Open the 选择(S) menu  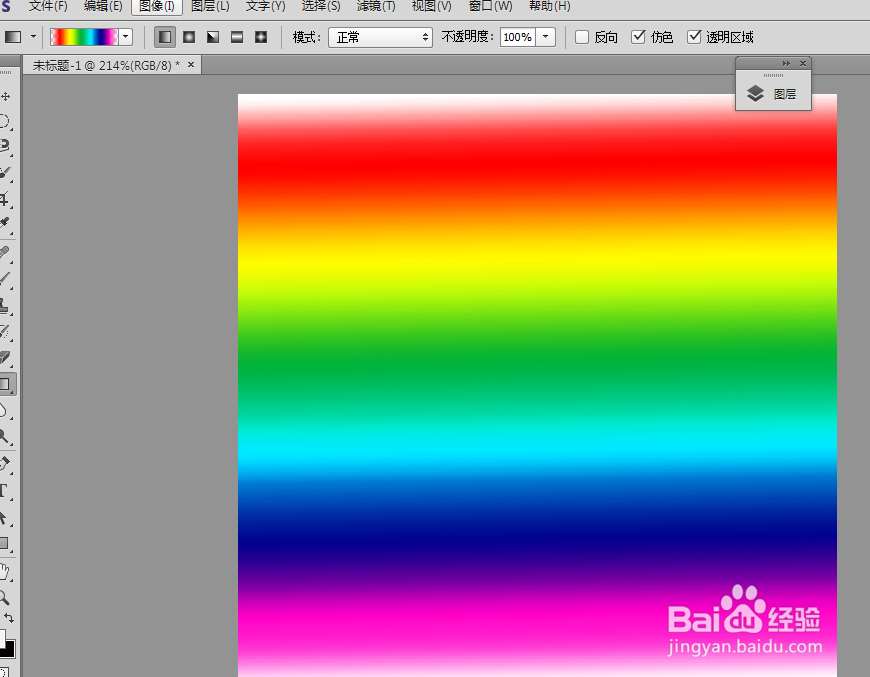(x=321, y=6)
